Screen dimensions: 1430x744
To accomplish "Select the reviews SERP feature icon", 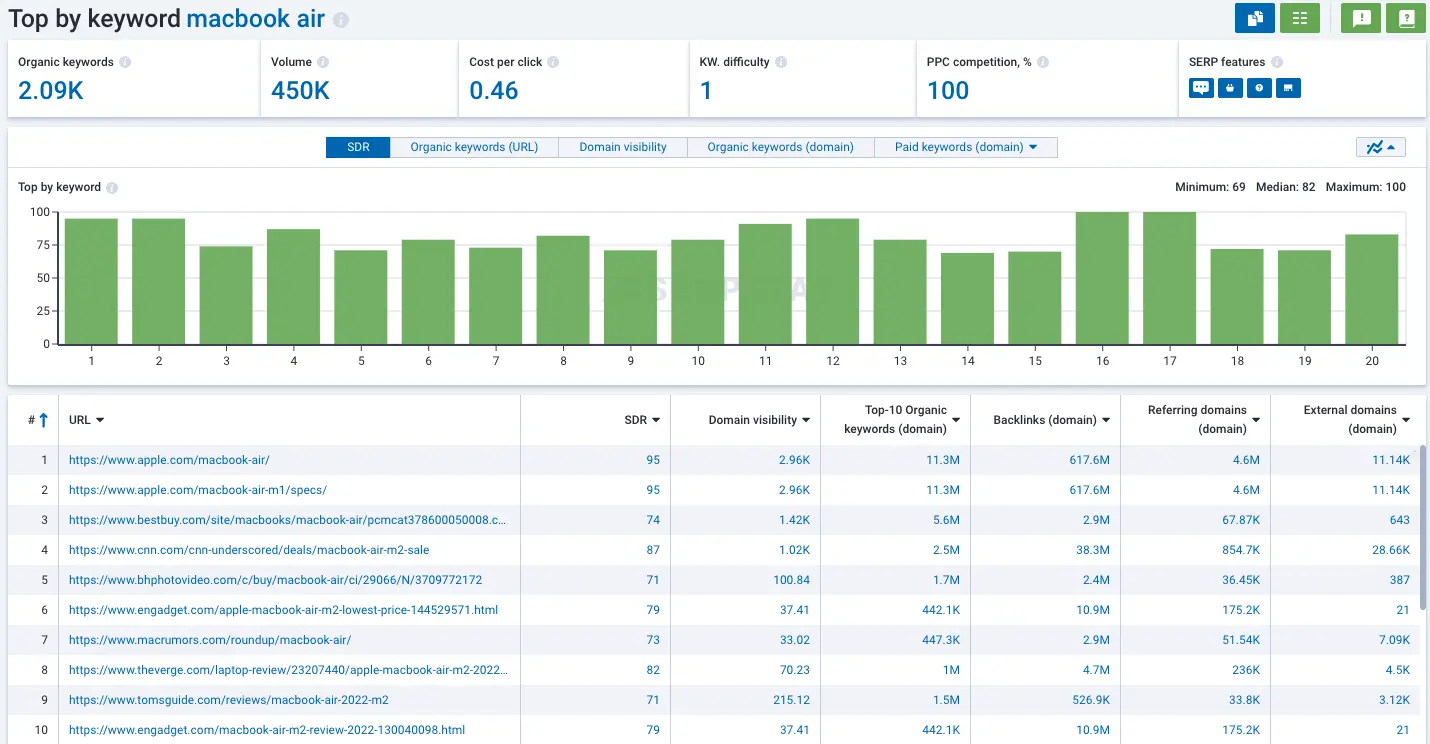I will 1199,87.
